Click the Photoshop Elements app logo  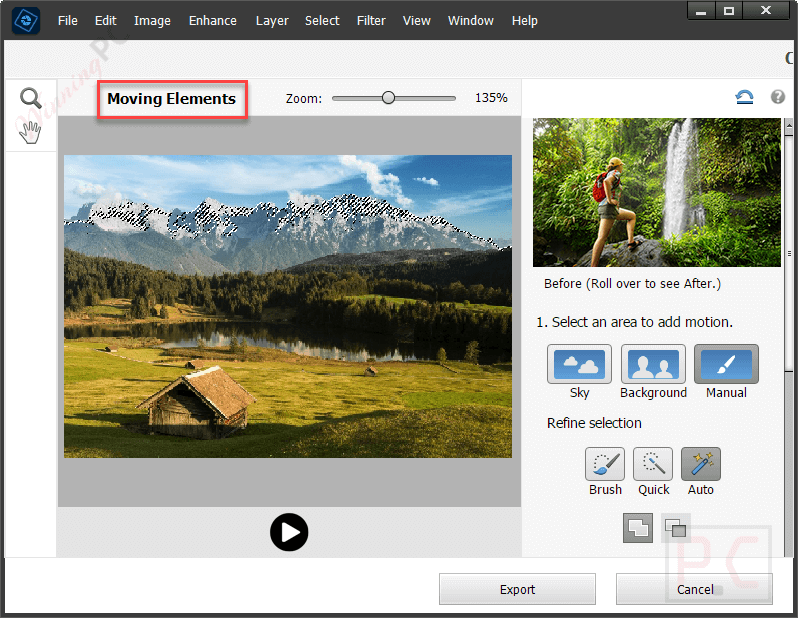[26, 20]
